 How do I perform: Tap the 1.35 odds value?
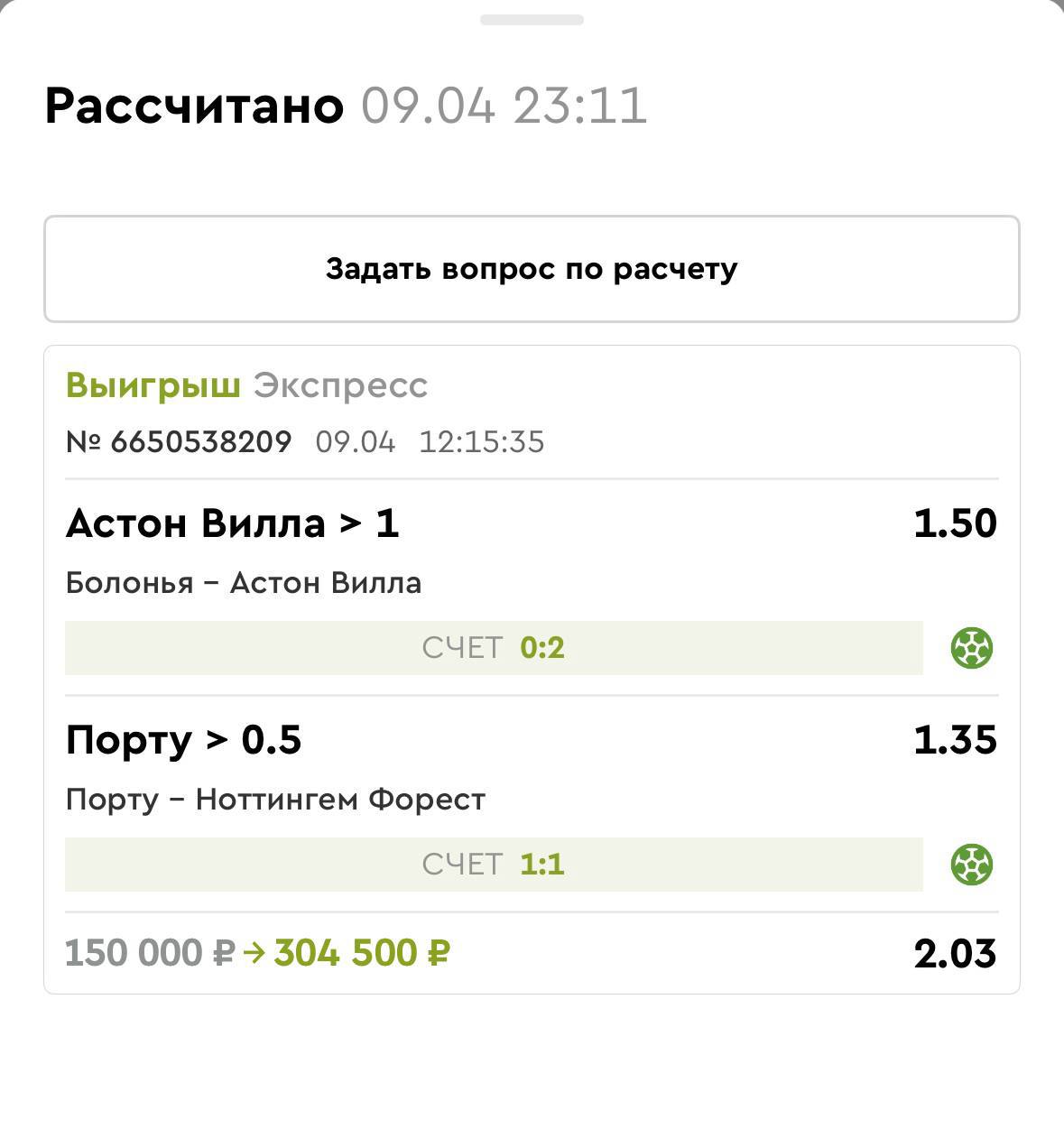coord(955,740)
